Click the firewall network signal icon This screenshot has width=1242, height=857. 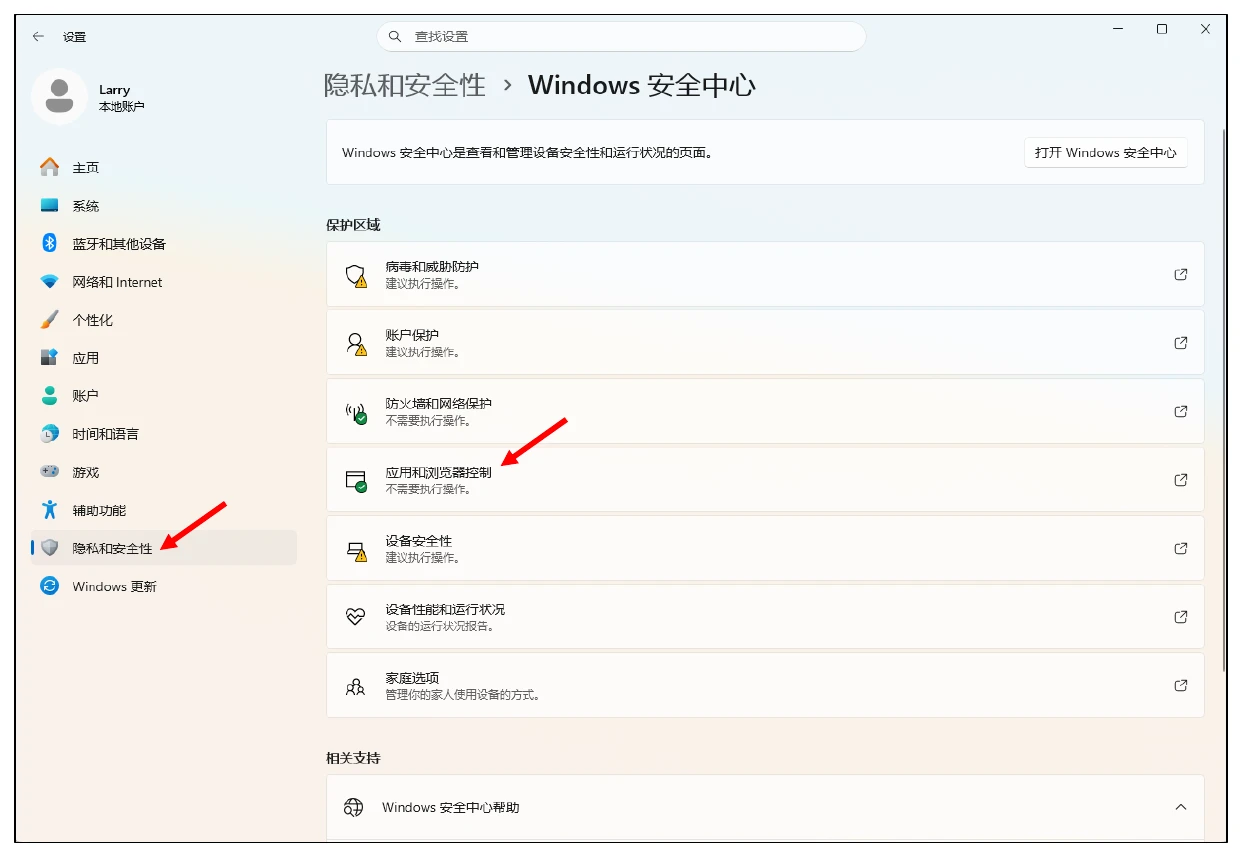(356, 412)
